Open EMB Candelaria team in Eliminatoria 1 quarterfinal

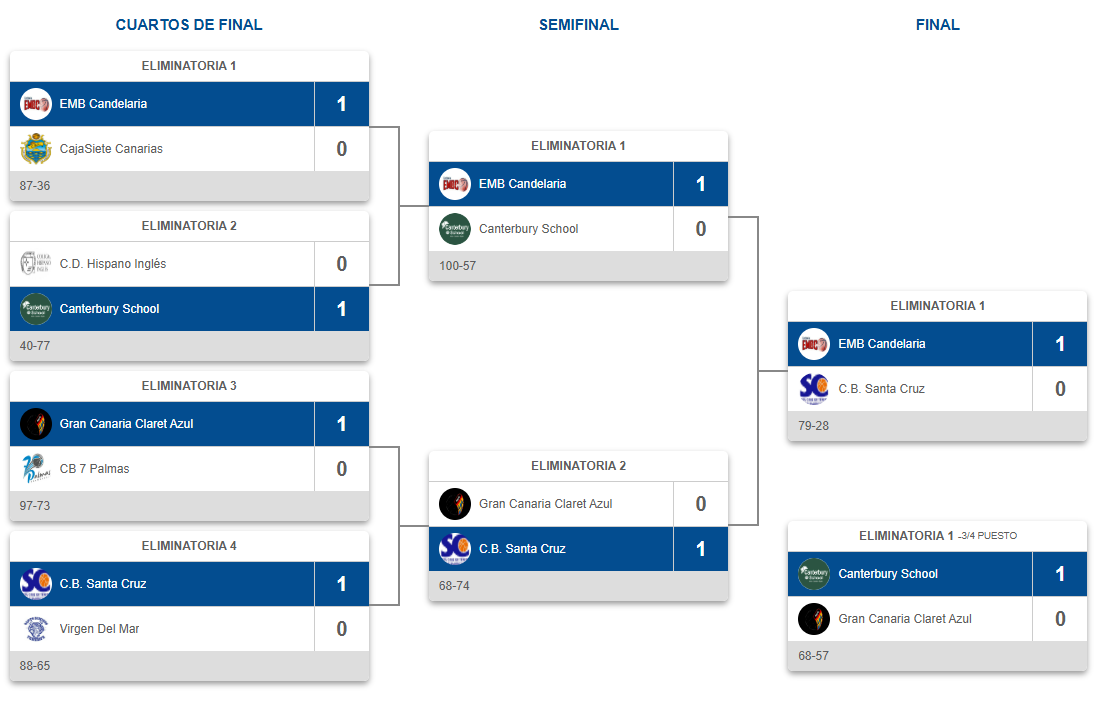pos(103,104)
